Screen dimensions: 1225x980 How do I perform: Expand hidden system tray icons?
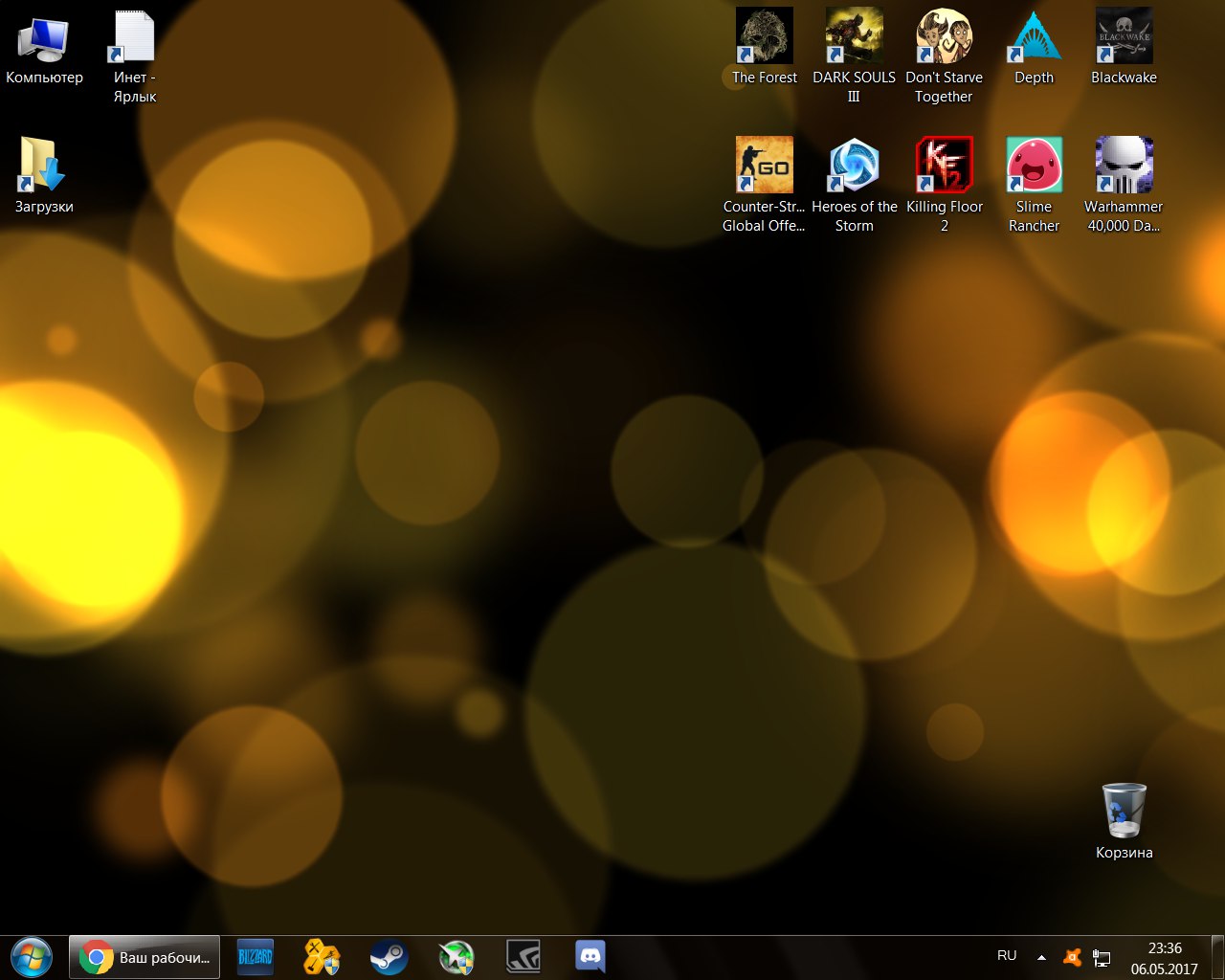(x=1041, y=957)
